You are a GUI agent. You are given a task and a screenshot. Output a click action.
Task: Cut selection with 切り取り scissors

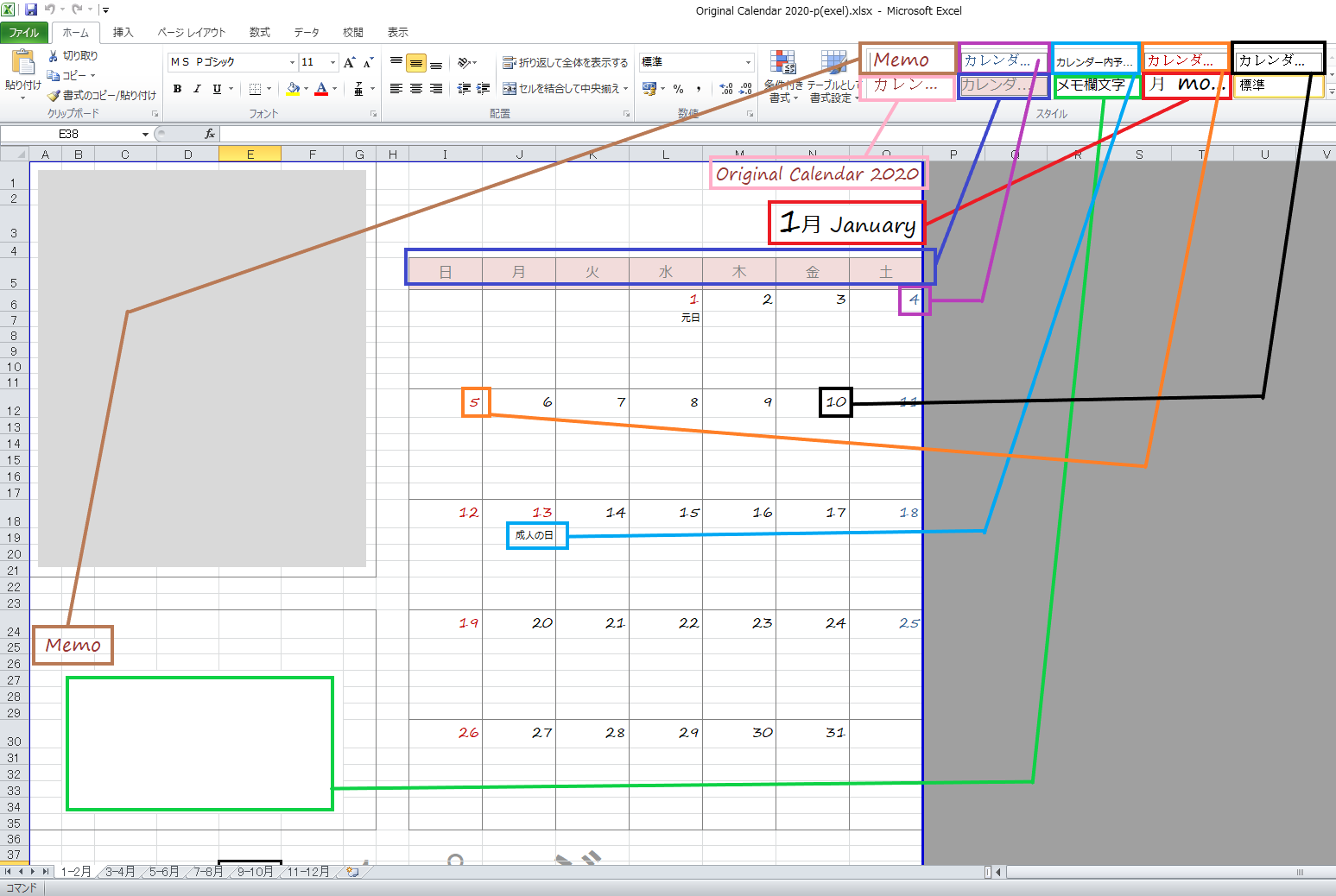pos(73,55)
